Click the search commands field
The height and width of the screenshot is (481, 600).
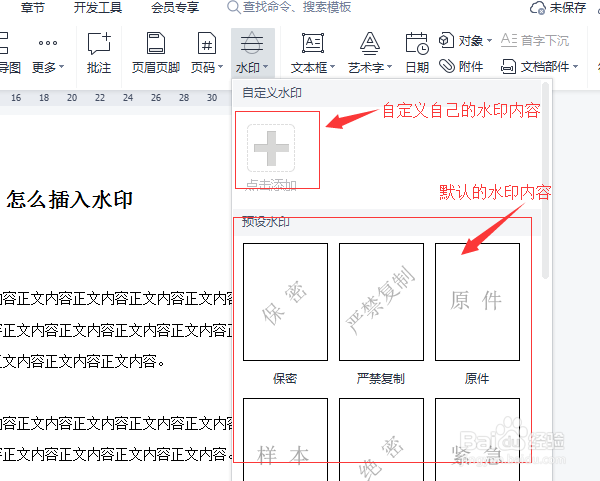click(x=289, y=7)
